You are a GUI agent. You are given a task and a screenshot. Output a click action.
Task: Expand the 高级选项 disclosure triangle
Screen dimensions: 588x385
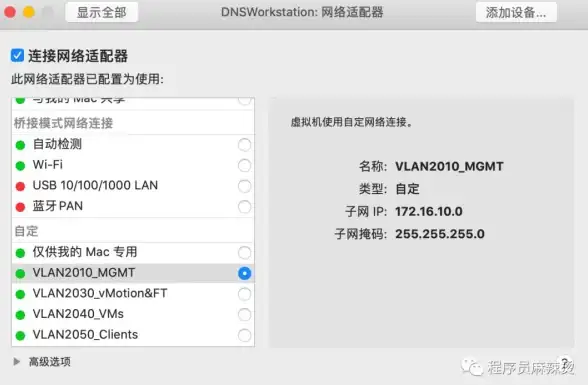pos(16,362)
